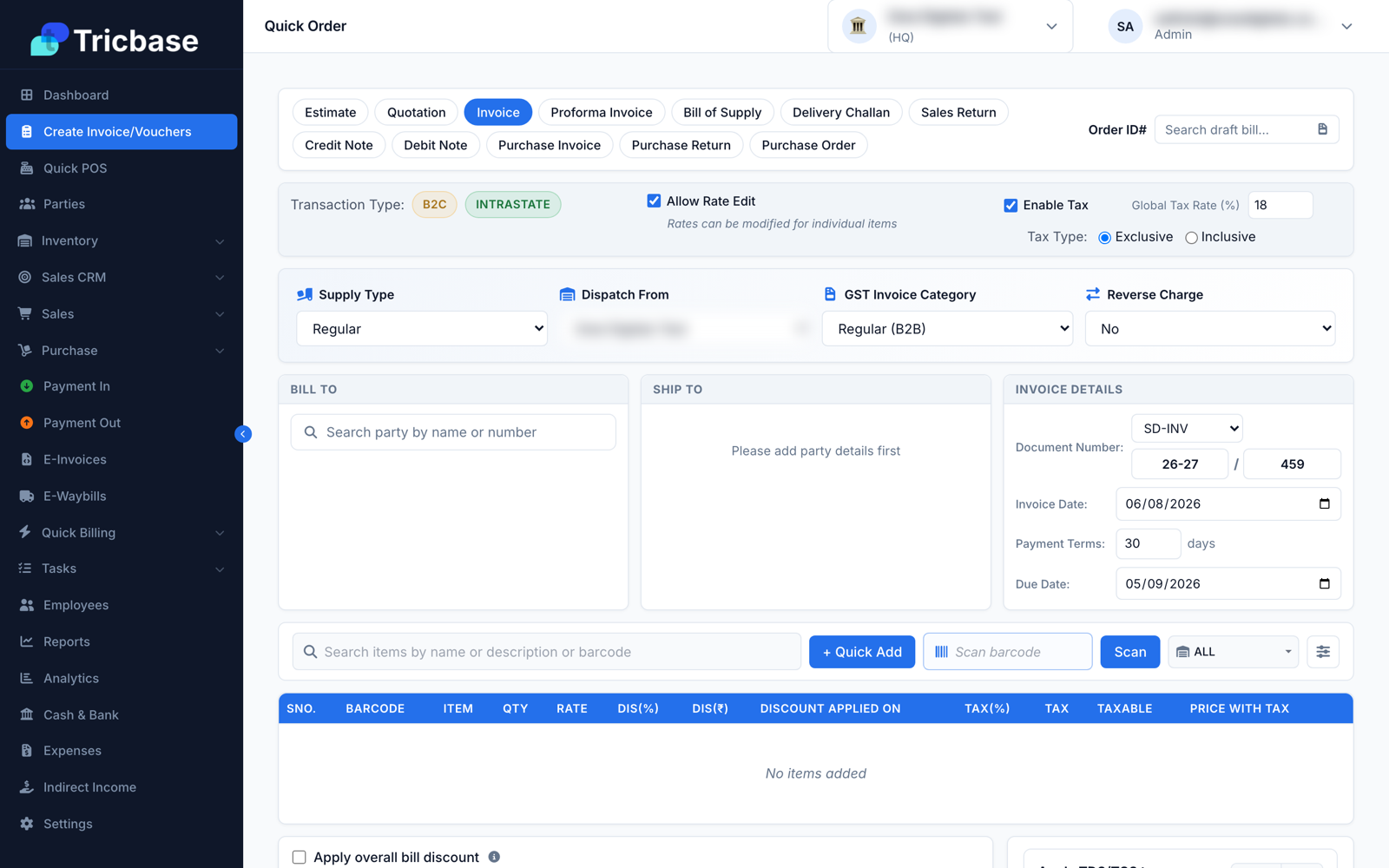
Task: Click the Create Invoice/Vouchers icon
Action: (x=27, y=132)
